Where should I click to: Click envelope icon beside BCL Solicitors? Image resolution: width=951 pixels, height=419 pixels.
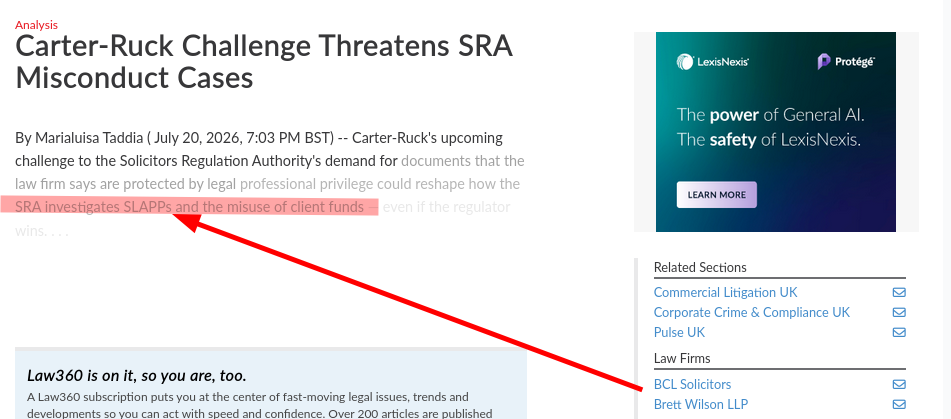(x=899, y=384)
